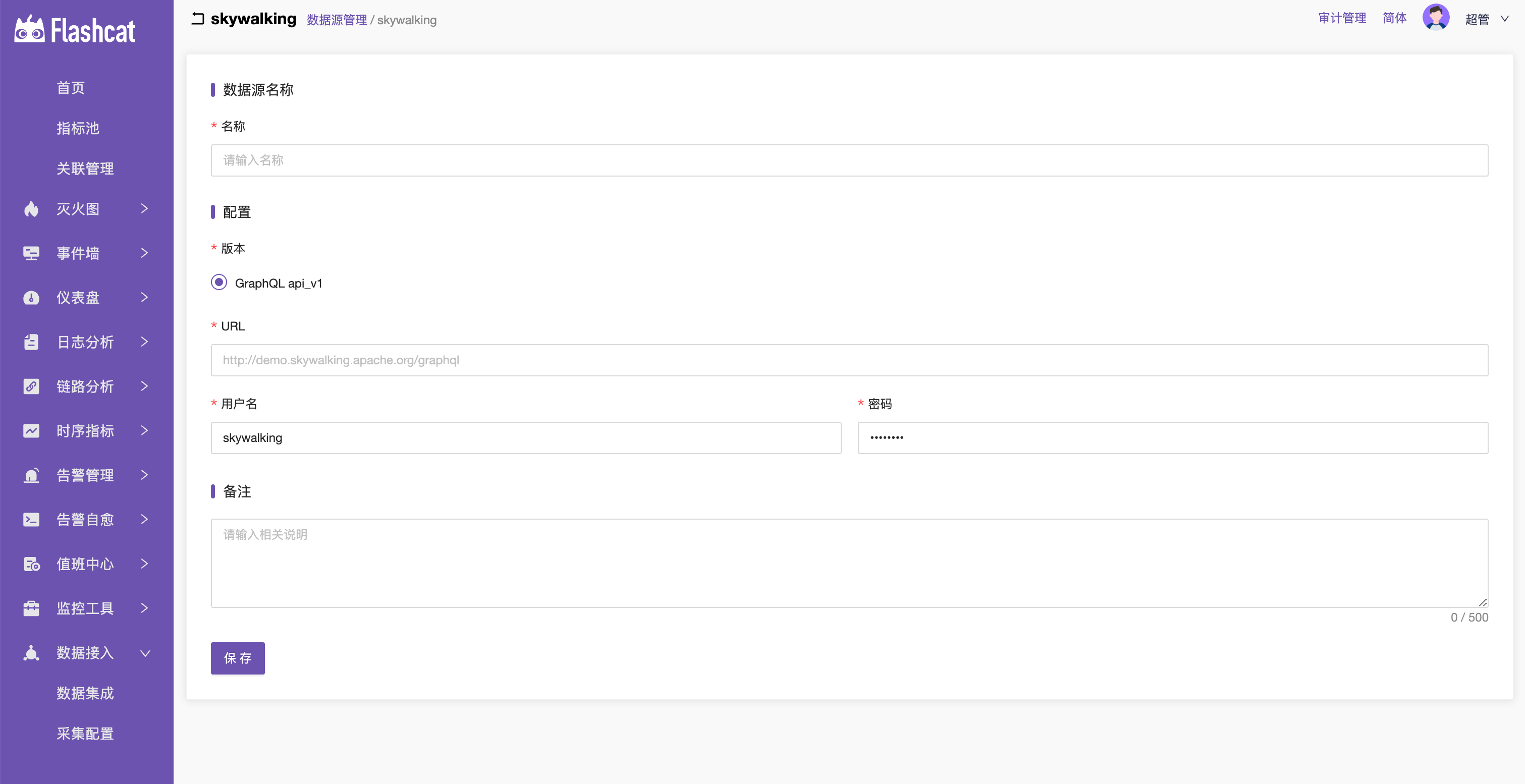The height and width of the screenshot is (784, 1525).
Task: Click the 时序指标 chart icon
Action: pos(31,431)
